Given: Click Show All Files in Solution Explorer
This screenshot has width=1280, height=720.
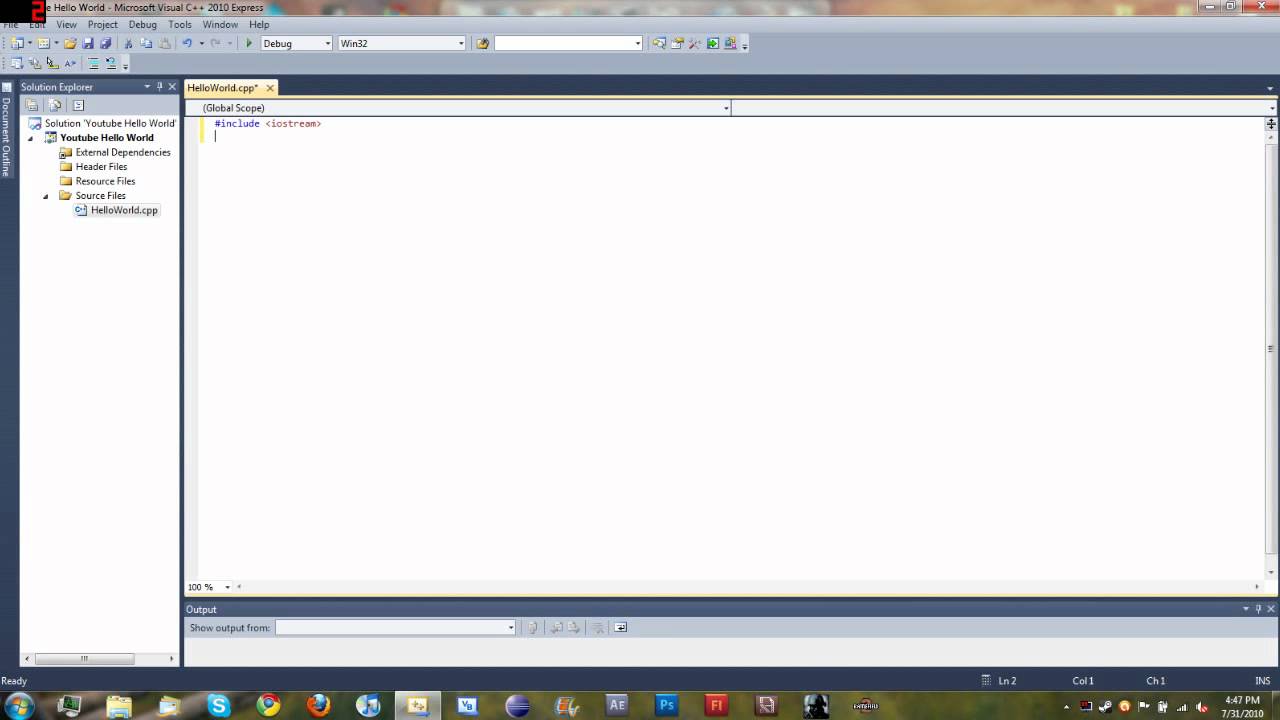Looking at the screenshot, I should (x=55, y=105).
